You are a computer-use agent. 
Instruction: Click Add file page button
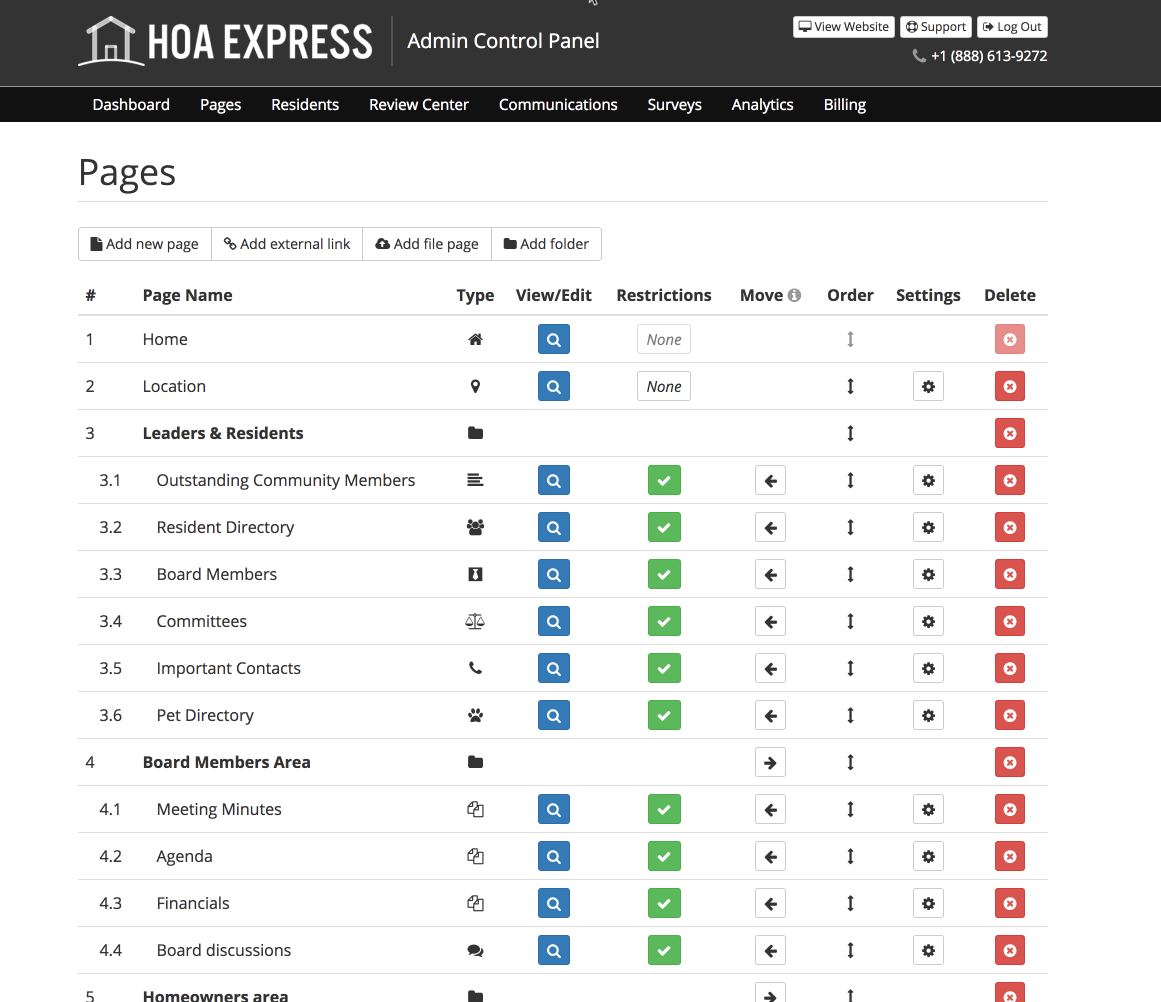coord(426,244)
